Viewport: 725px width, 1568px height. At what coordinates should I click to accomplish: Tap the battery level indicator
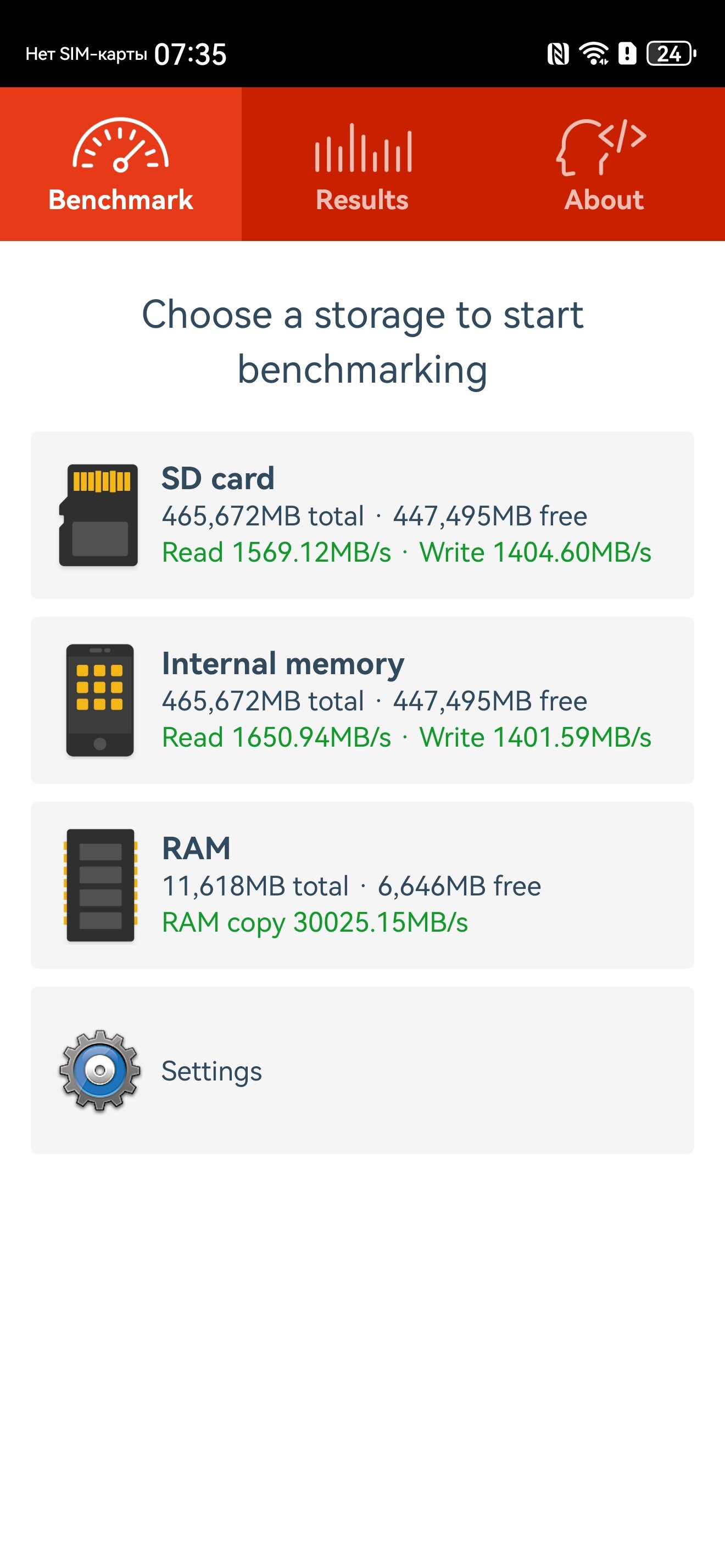click(x=670, y=54)
